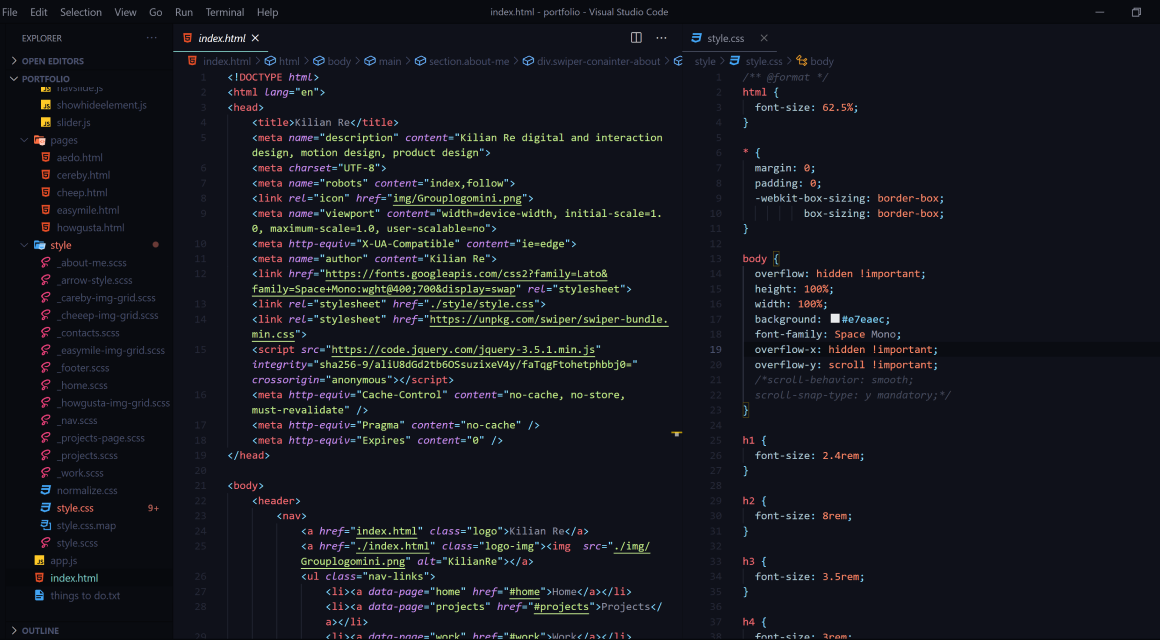The image size is (1160, 640).
Task: Click the aedo.html HTML5 file icon
Action: coord(46,158)
